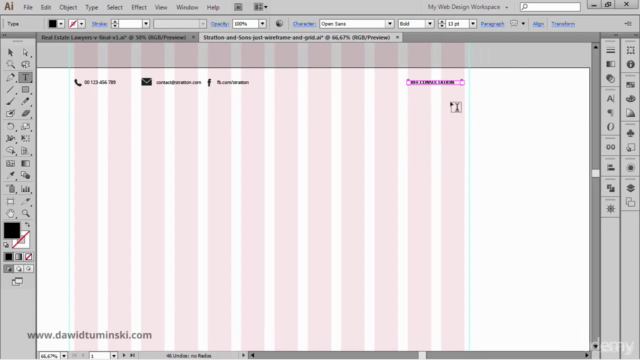Pick the Lasso tool
The image size is (640, 360).
(26, 64)
